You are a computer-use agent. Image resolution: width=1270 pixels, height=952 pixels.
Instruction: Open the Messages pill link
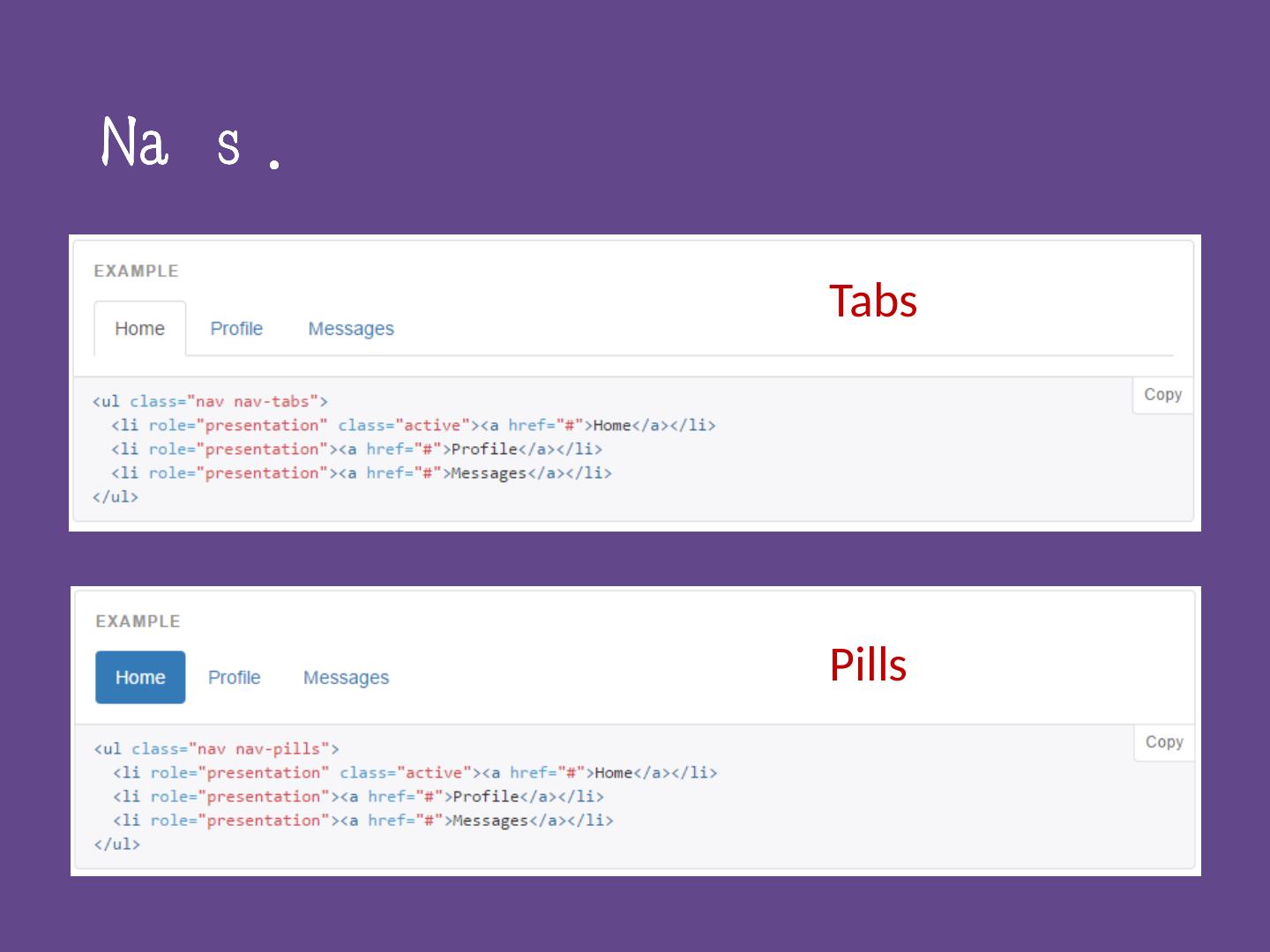pos(346,677)
